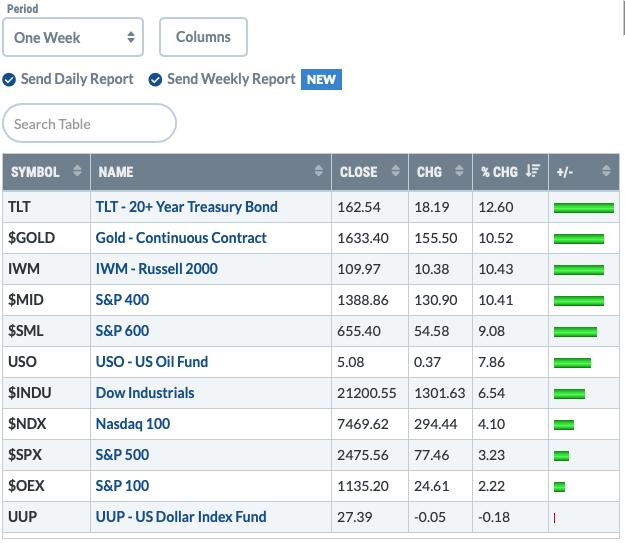The width and height of the screenshot is (625, 543).
Task: Toggle the Send Daily Report checkbox
Action: point(9,80)
